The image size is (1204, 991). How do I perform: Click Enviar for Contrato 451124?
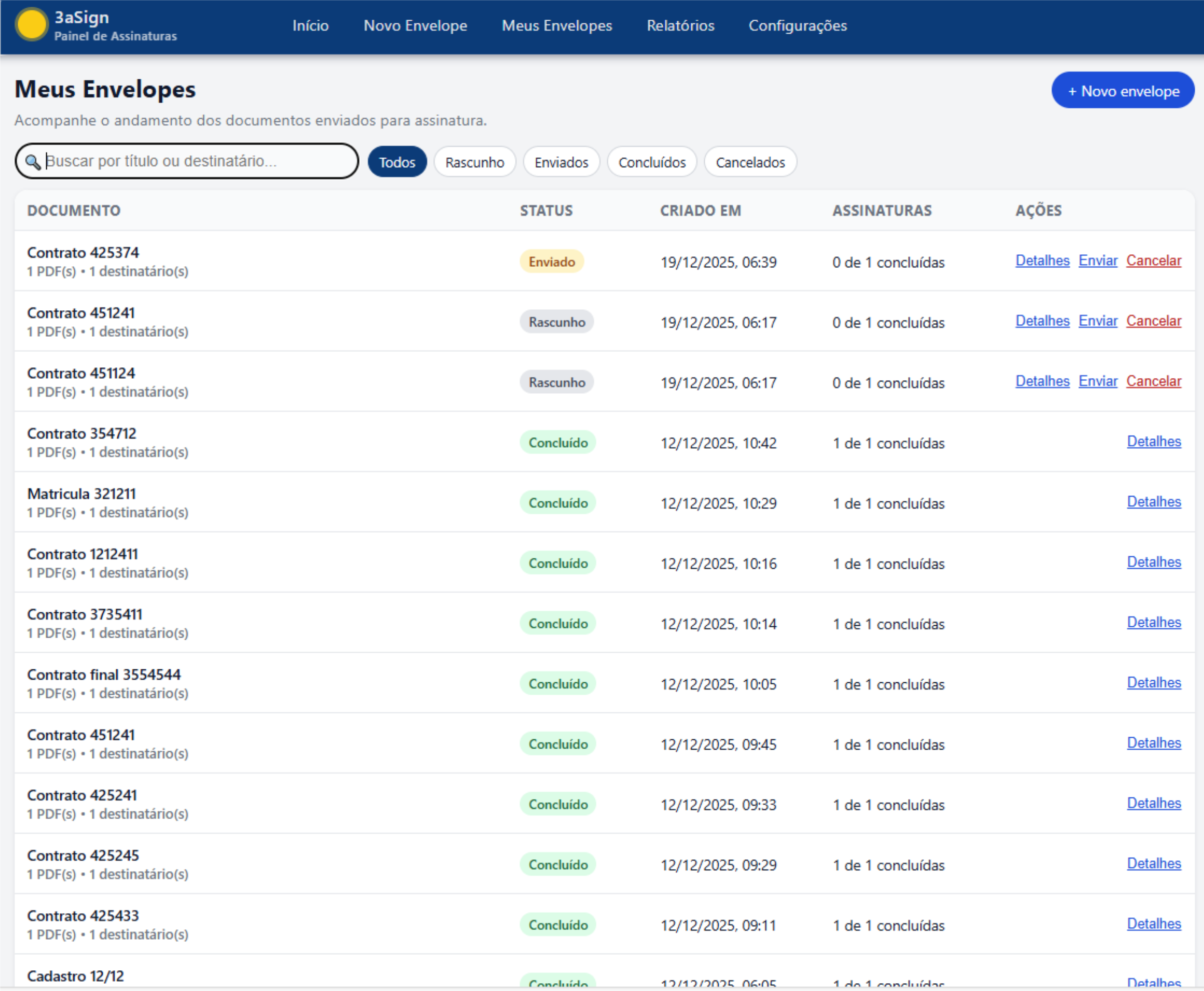point(1097,381)
